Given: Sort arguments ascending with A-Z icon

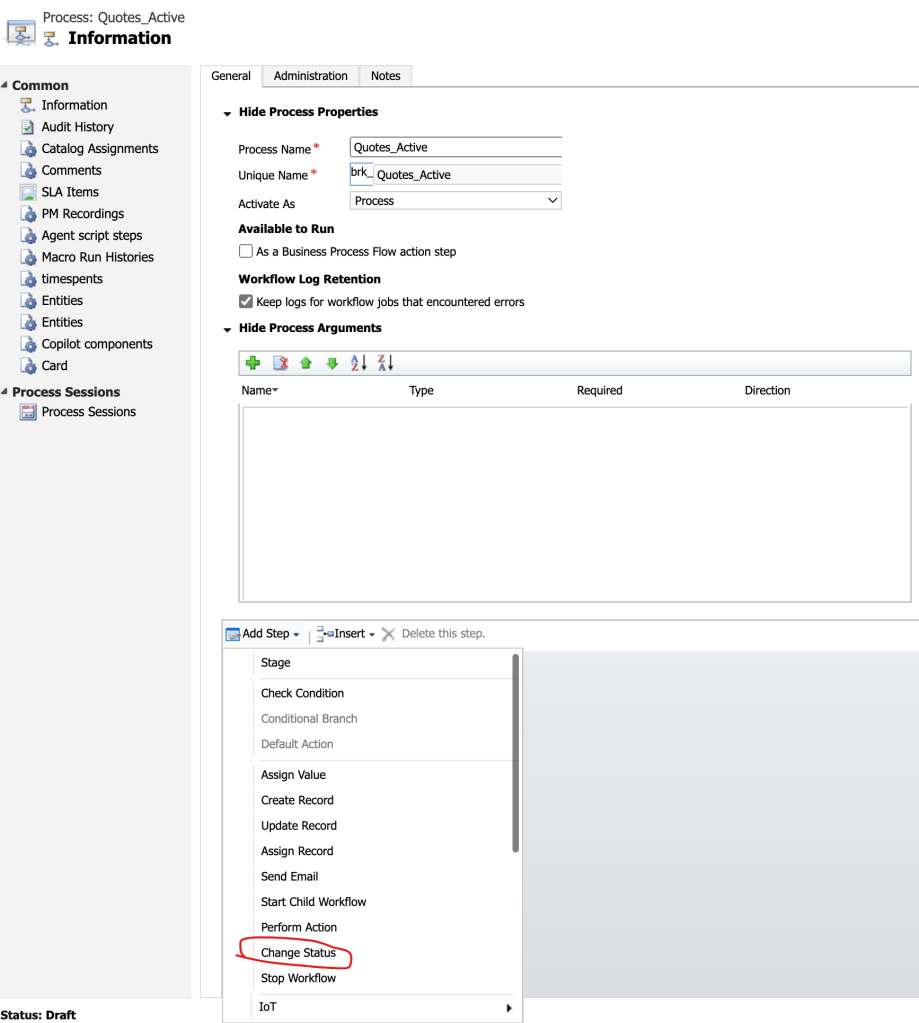Looking at the screenshot, I should point(359,364).
